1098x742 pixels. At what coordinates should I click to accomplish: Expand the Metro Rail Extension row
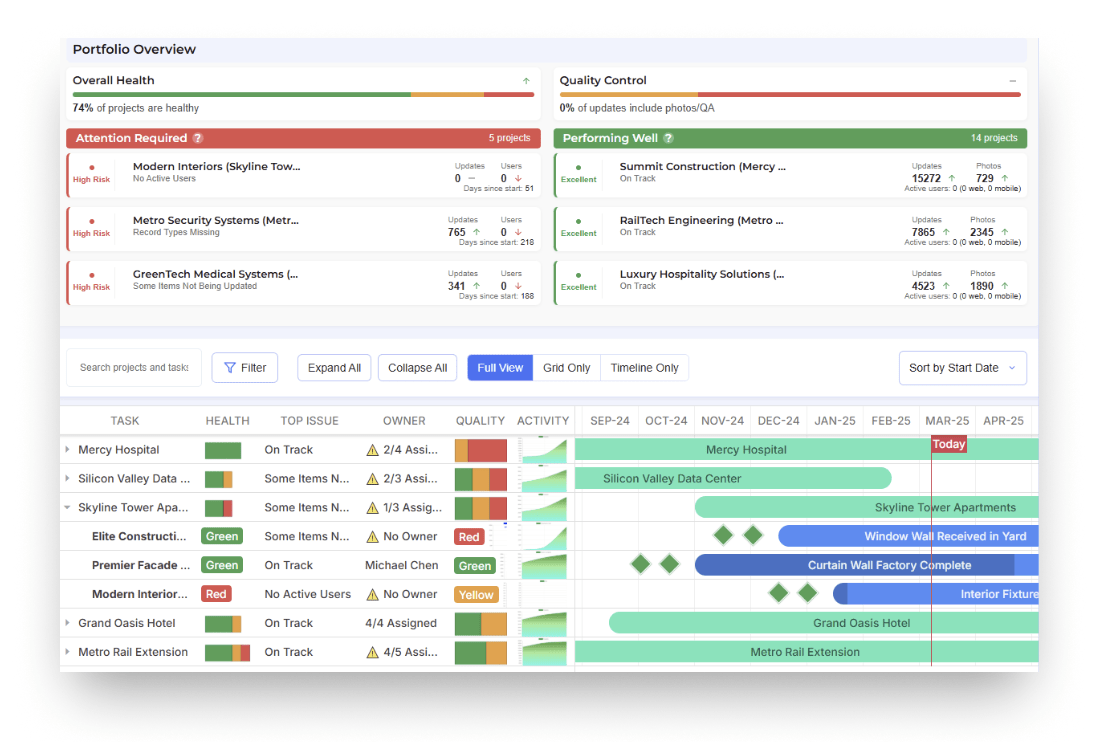[68, 652]
